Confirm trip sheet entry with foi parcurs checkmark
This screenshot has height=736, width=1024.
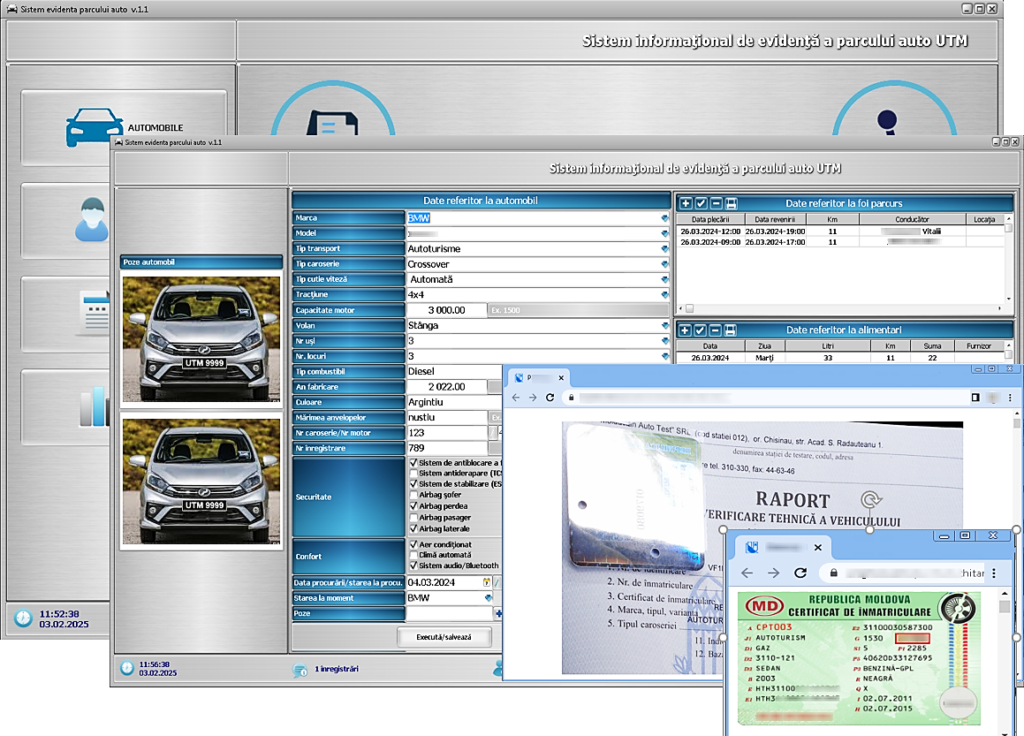pyautogui.click(x=701, y=203)
